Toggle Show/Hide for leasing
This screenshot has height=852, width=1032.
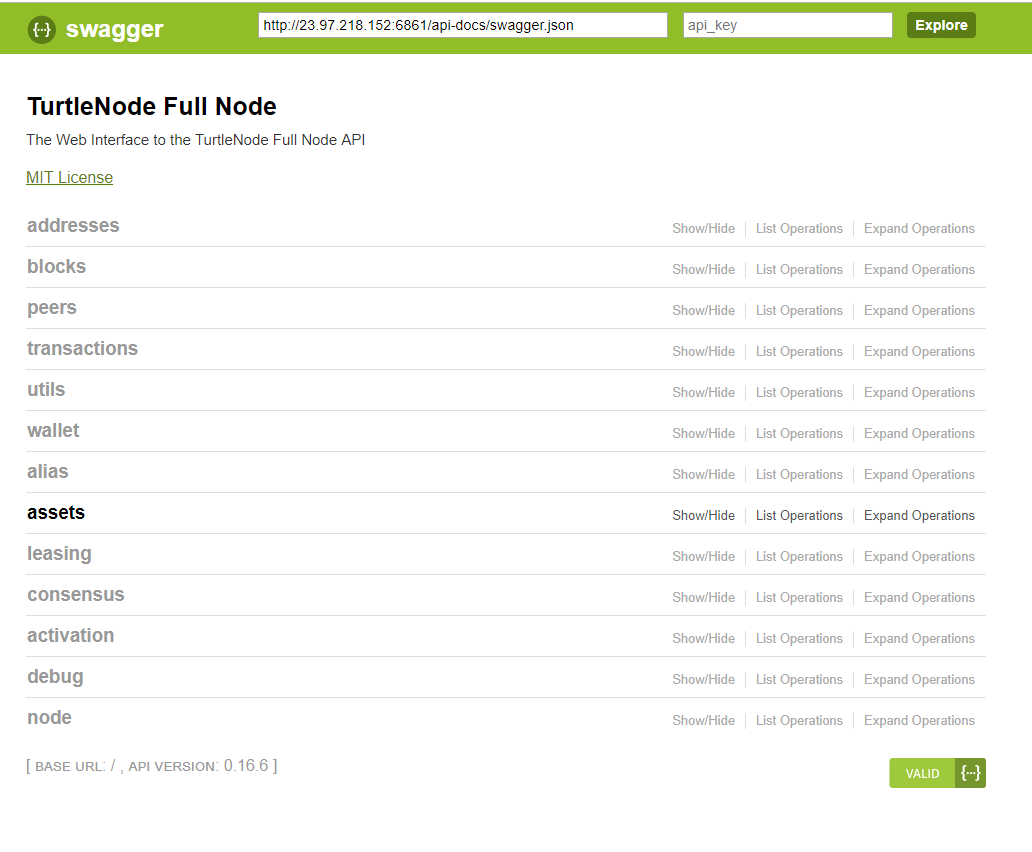pos(704,557)
